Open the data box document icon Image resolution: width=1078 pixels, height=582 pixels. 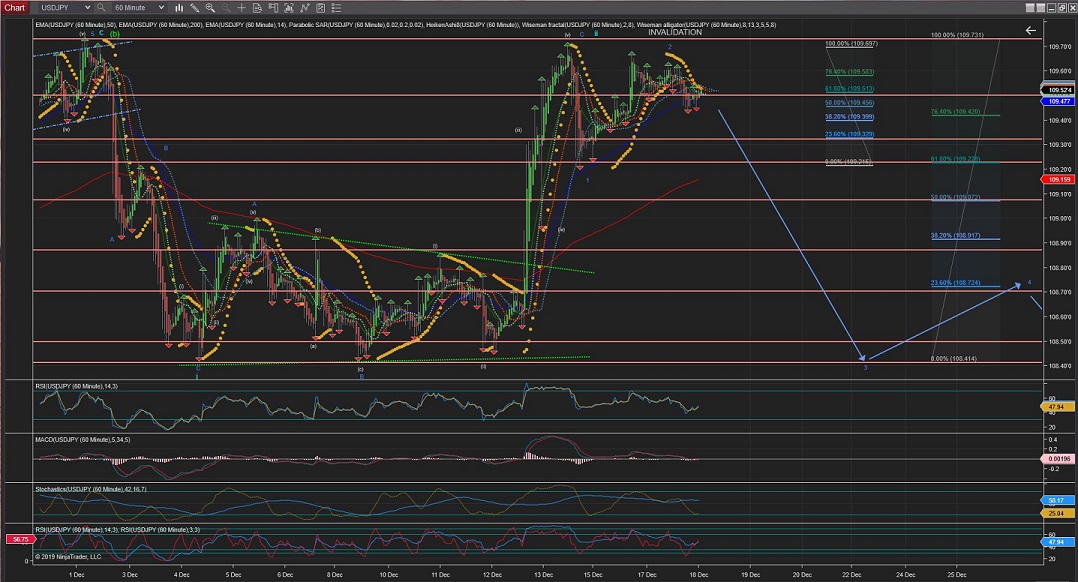tap(257, 8)
